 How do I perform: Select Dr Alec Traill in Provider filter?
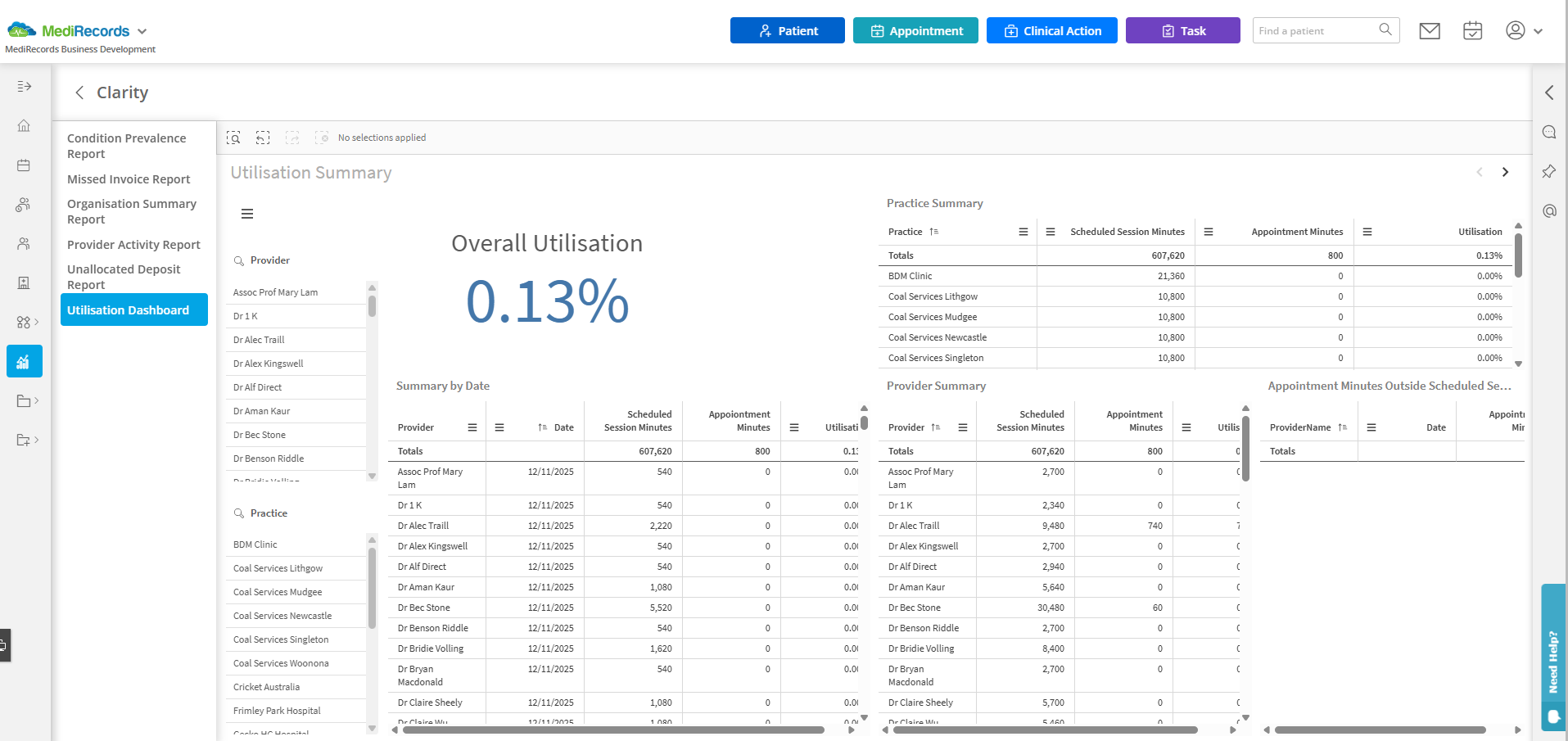[259, 340]
